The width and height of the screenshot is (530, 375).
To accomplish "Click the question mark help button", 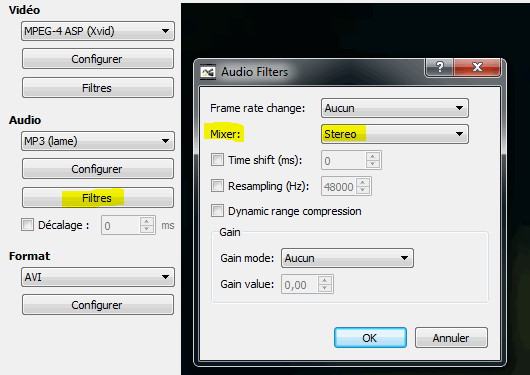I will pyautogui.click(x=439, y=67).
